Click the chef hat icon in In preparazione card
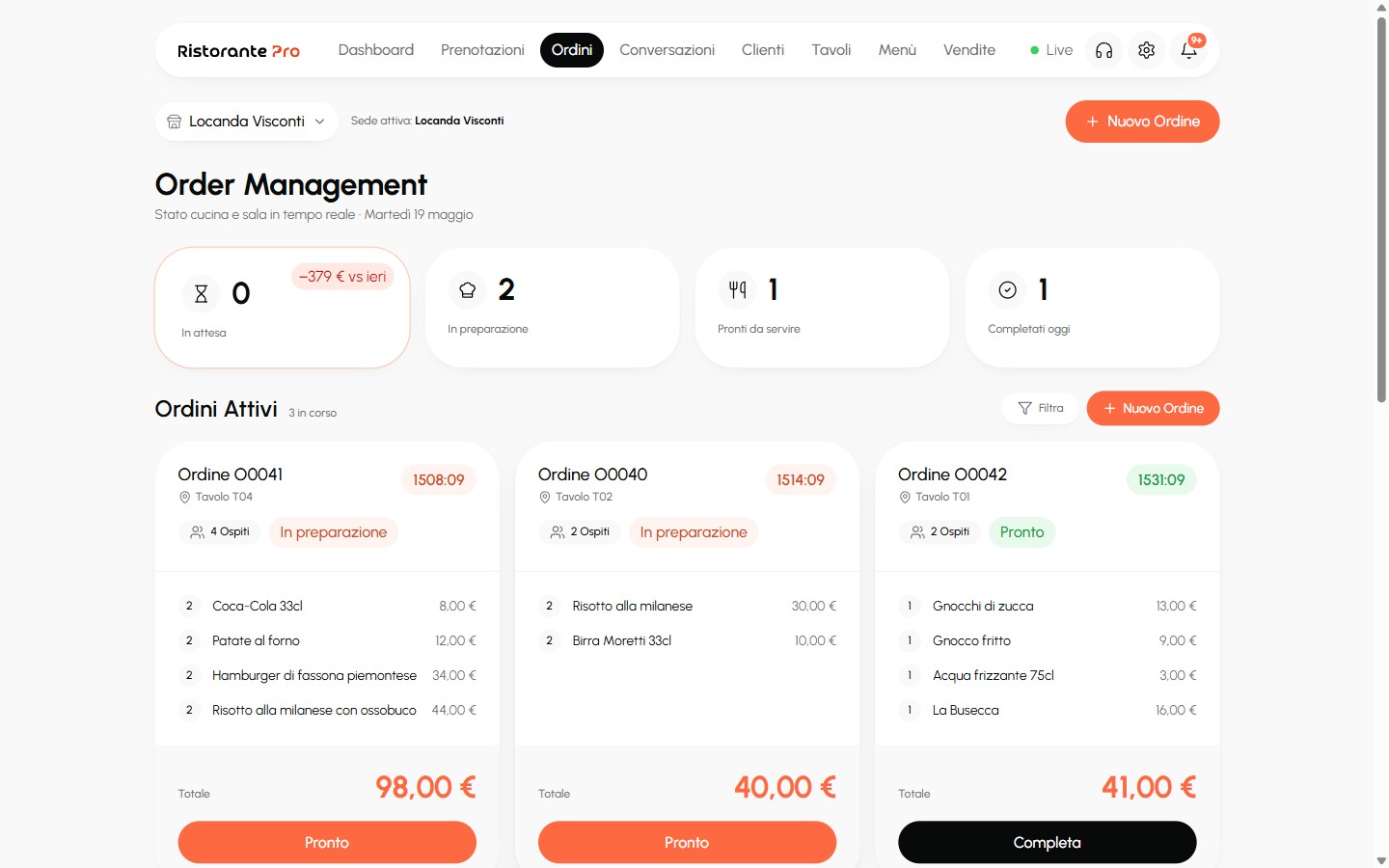 pos(467,289)
